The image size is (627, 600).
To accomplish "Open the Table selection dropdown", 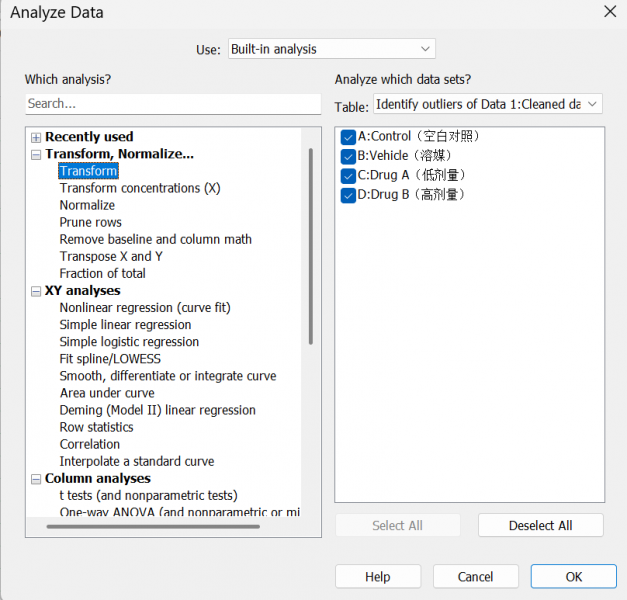I will point(487,104).
